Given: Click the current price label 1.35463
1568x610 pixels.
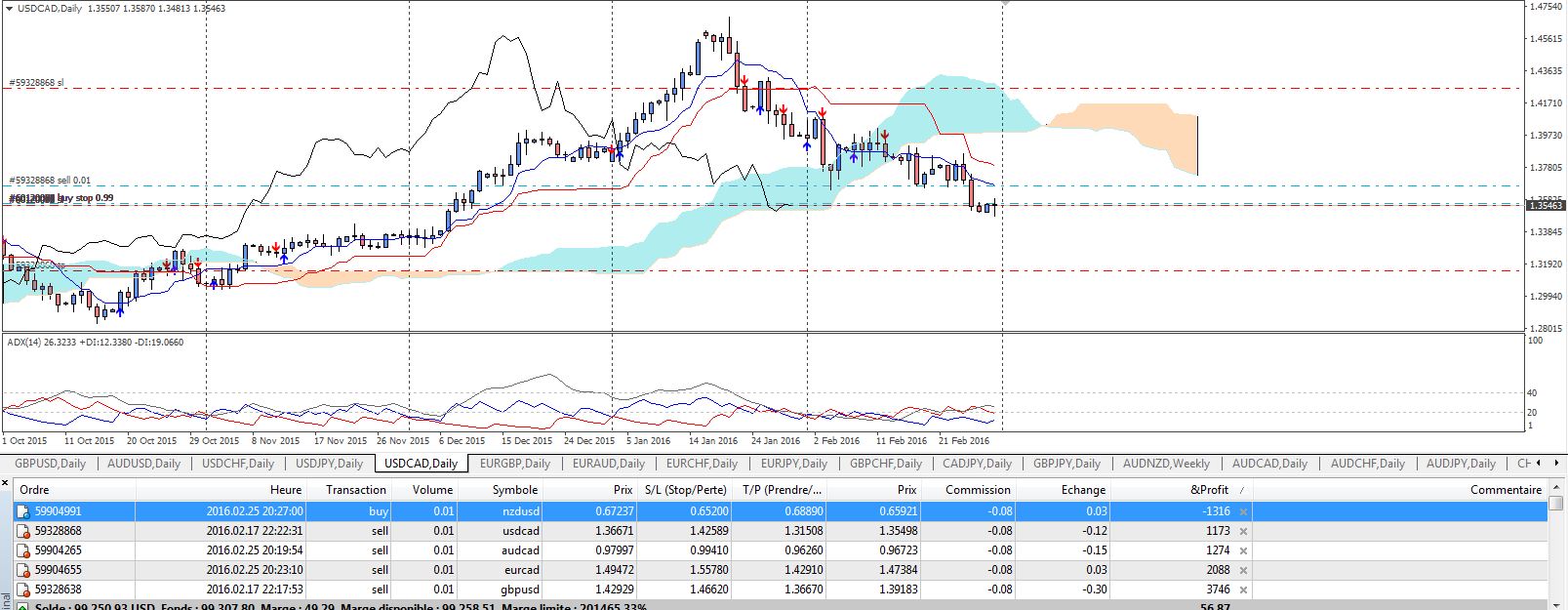Looking at the screenshot, I should coord(1546,206).
